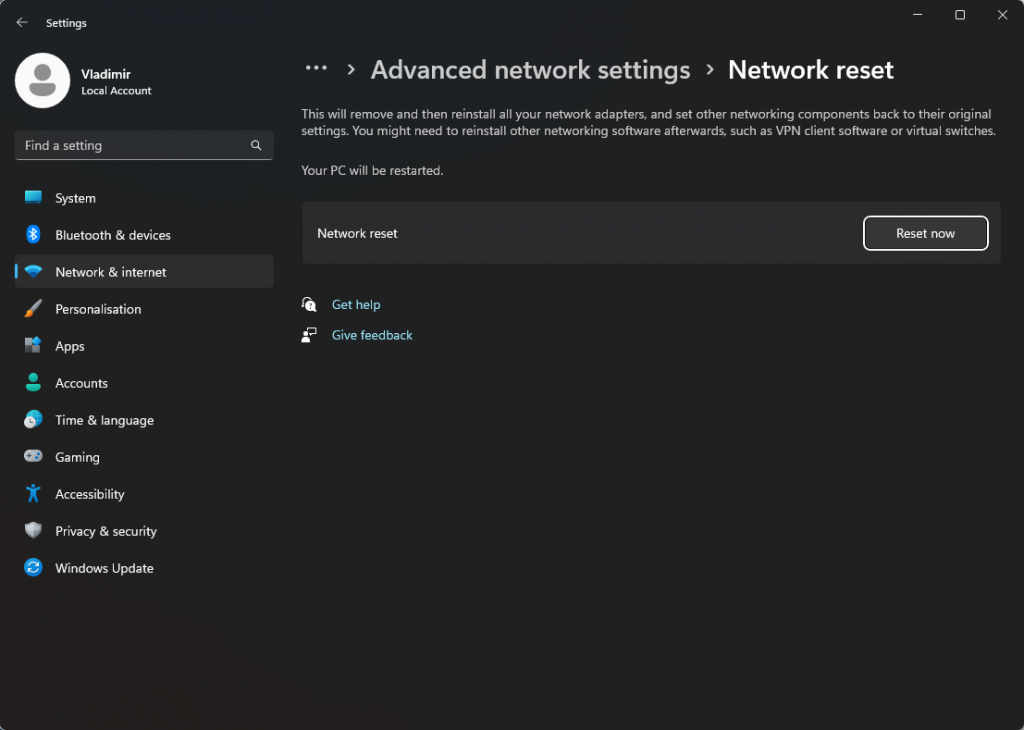The height and width of the screenshot is (730, 1024).
Task: Click the back arrow in Settings title bar
Action: click(22, 22)
